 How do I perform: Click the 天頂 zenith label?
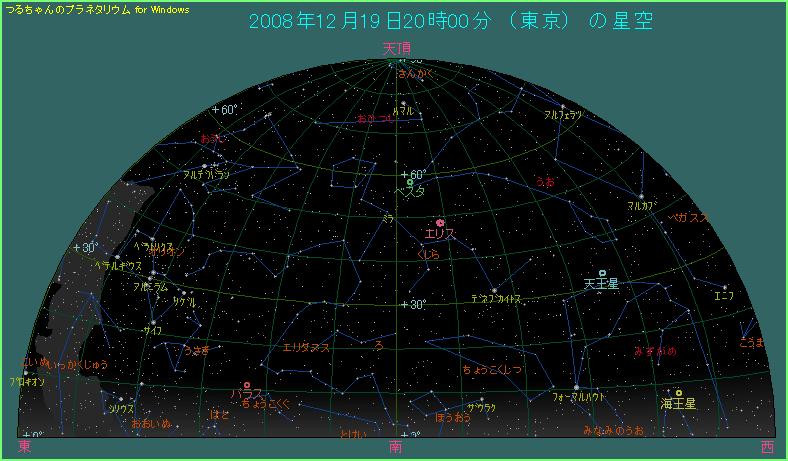coord(396,48)
